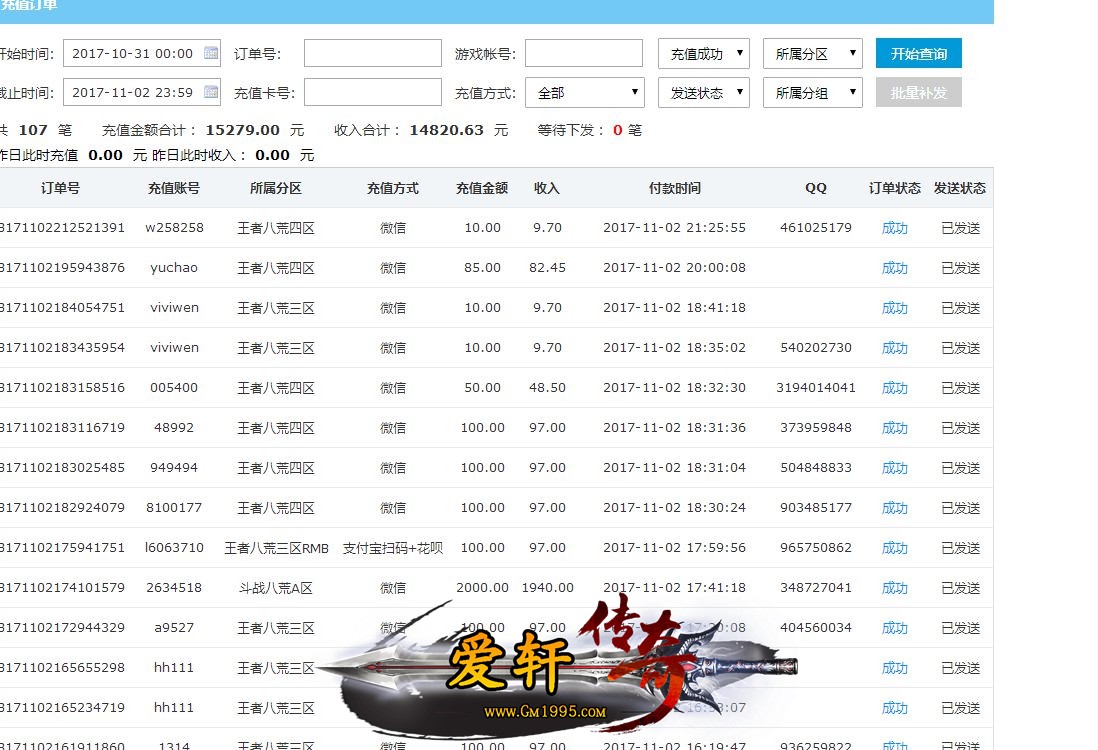Click 成功 link in the yuchao row
Viewport: 1098px width, 750px height.
tap(894, 268)
